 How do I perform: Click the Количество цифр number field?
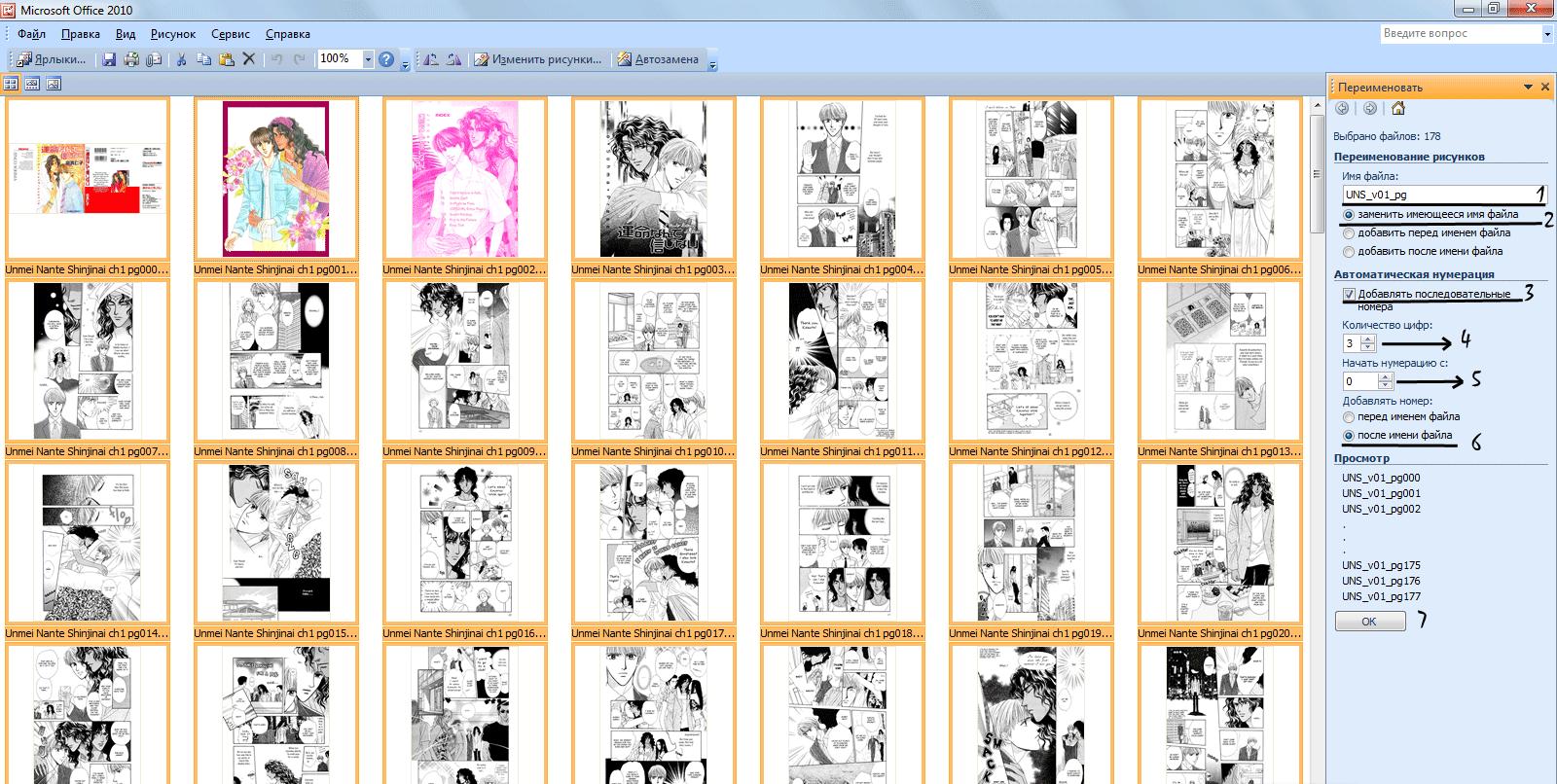[x=1353, y=343]
